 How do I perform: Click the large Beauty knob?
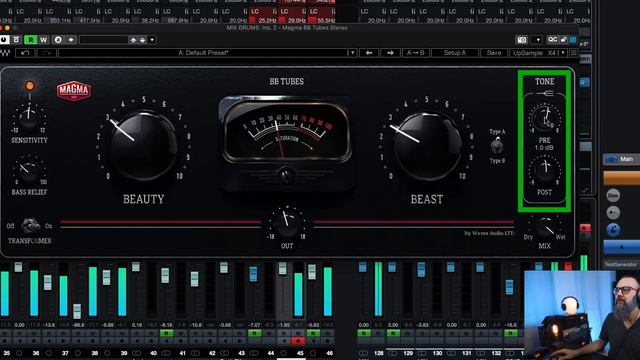point(143,145)
